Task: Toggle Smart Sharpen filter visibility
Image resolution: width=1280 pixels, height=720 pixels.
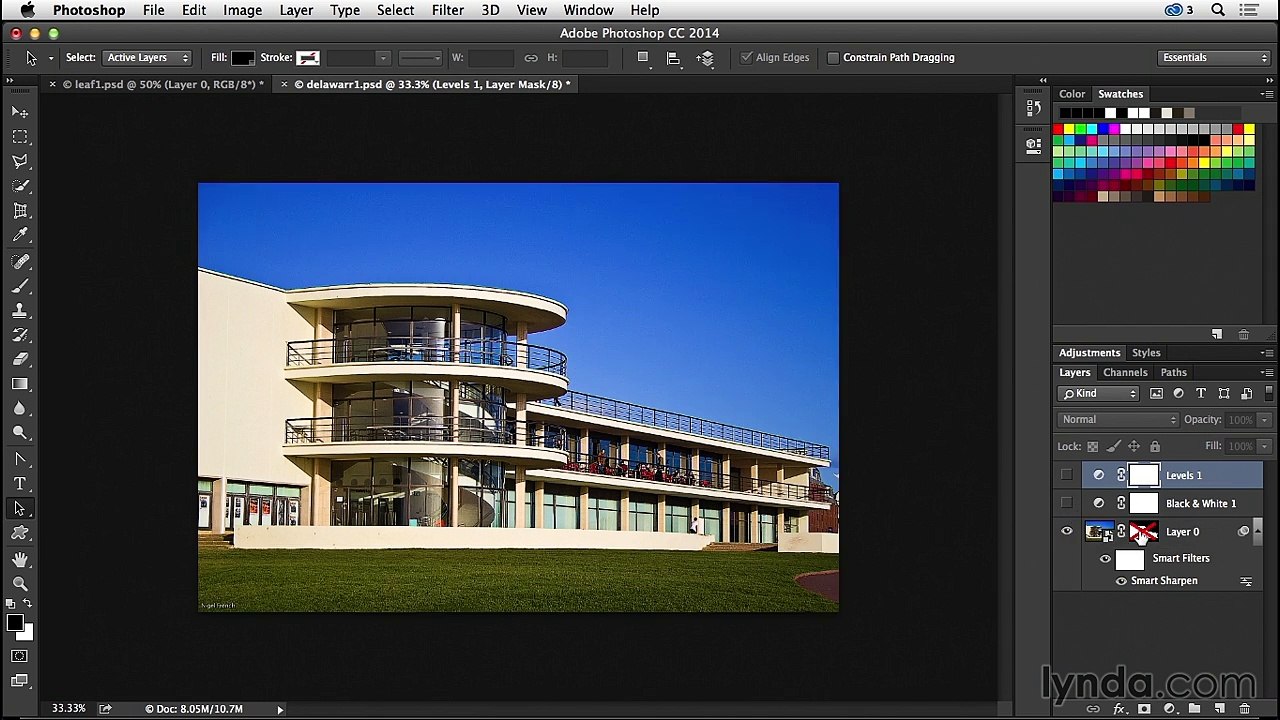Action: coord(1121,581)
